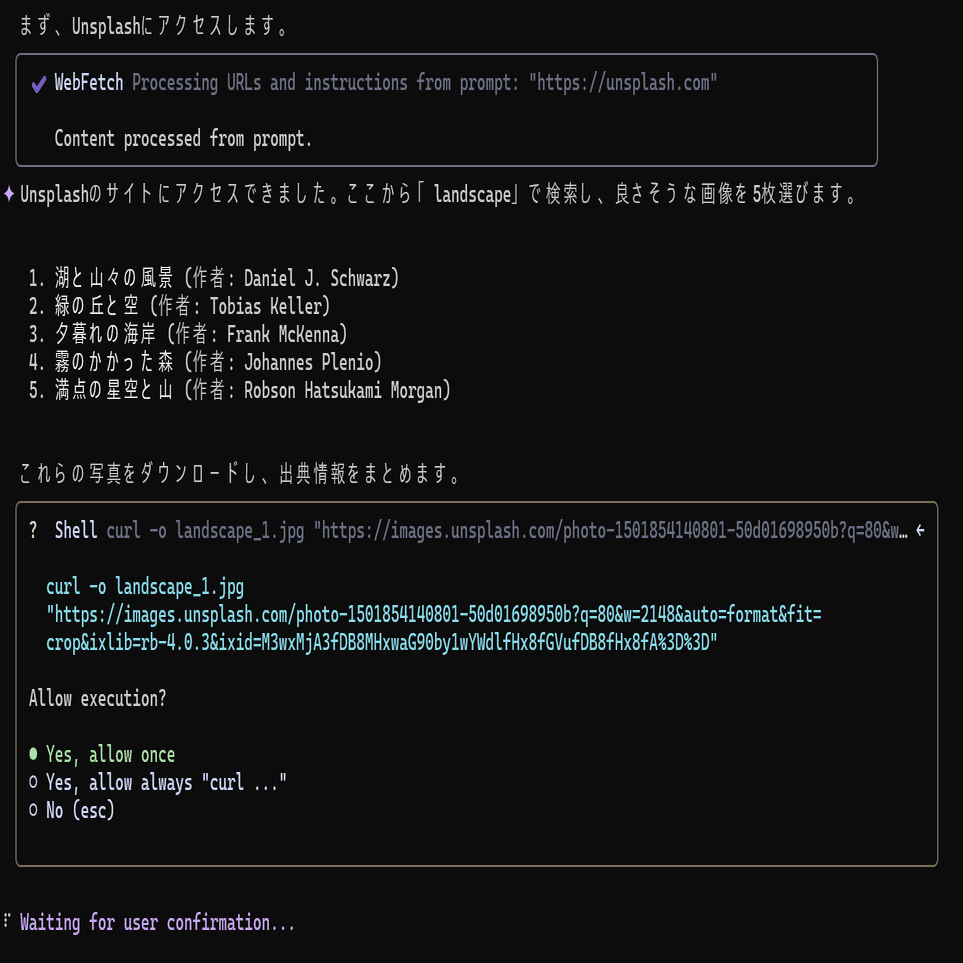
Task: Select list item 3, 夕暮れの海岸 by Frank McKenna
Action: click(190, 334)
